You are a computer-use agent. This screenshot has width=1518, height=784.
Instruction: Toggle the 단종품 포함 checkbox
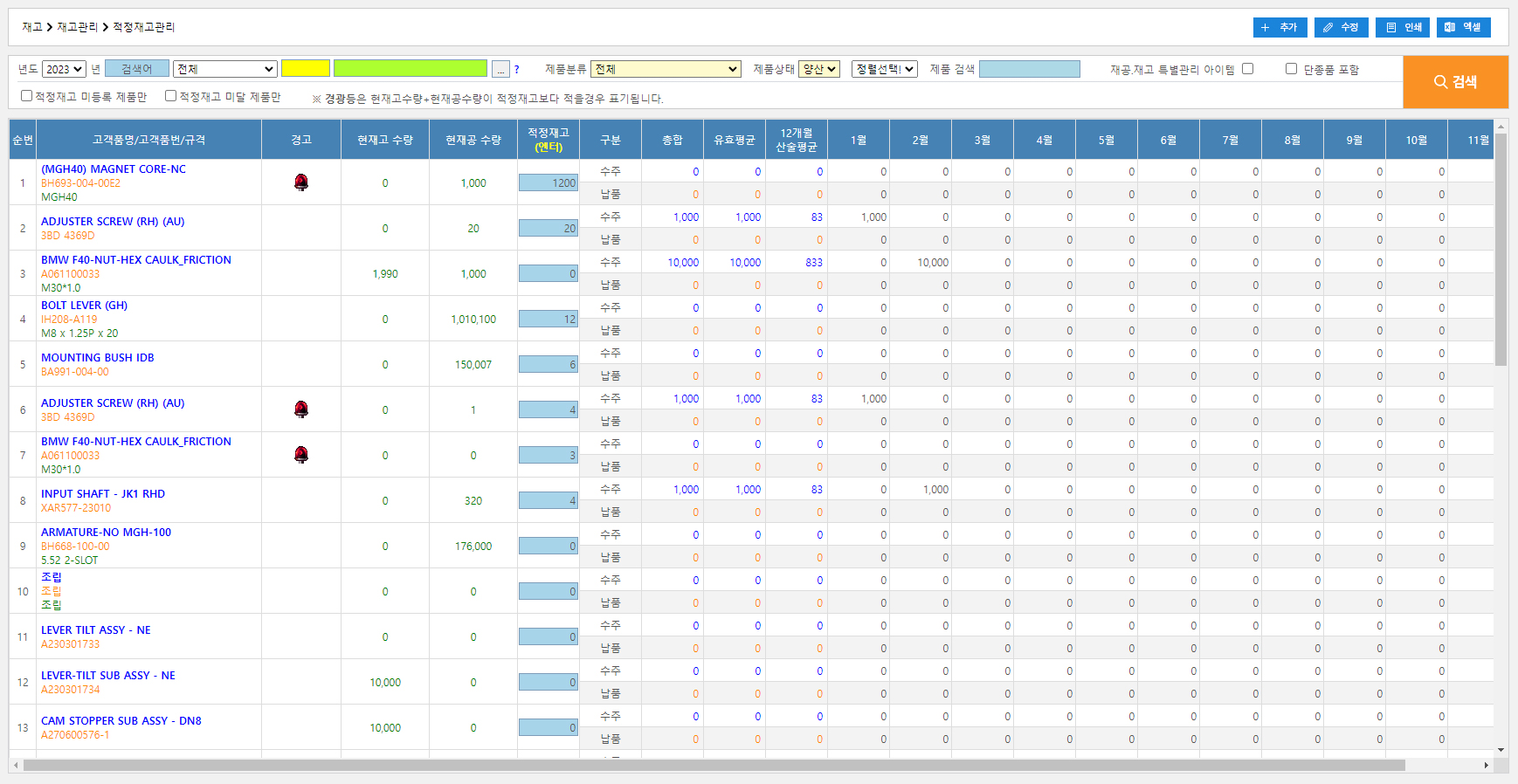click(1291, 69)
